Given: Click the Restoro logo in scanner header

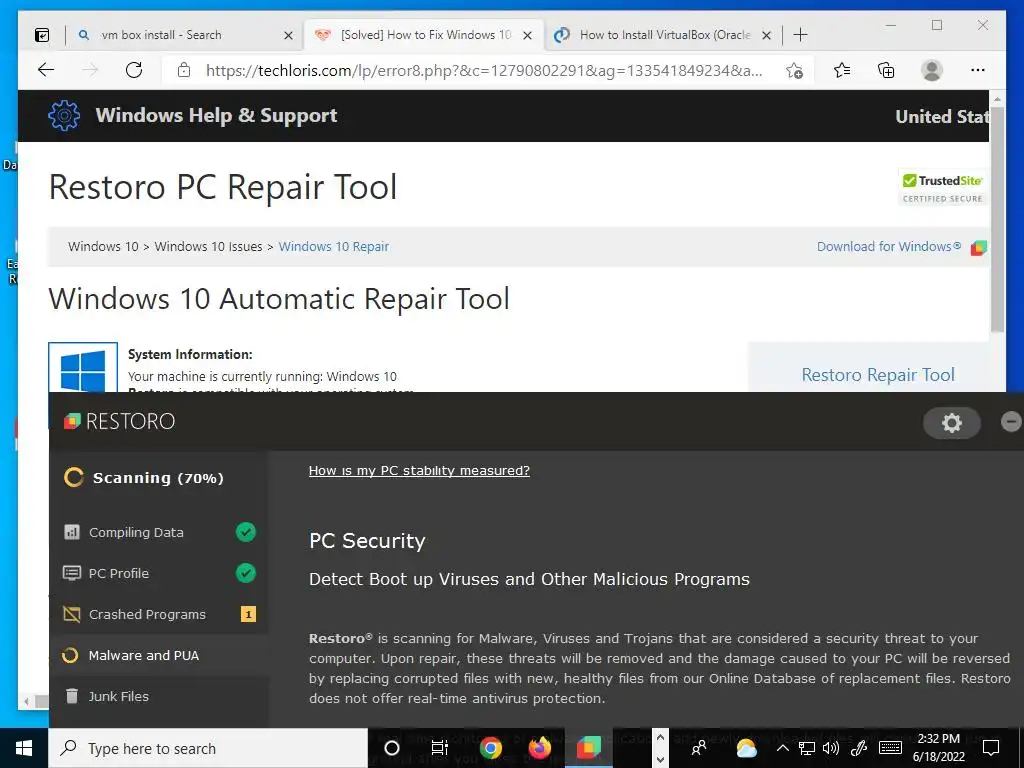Looking at the screenshot, I should click(x=120, y=421).
